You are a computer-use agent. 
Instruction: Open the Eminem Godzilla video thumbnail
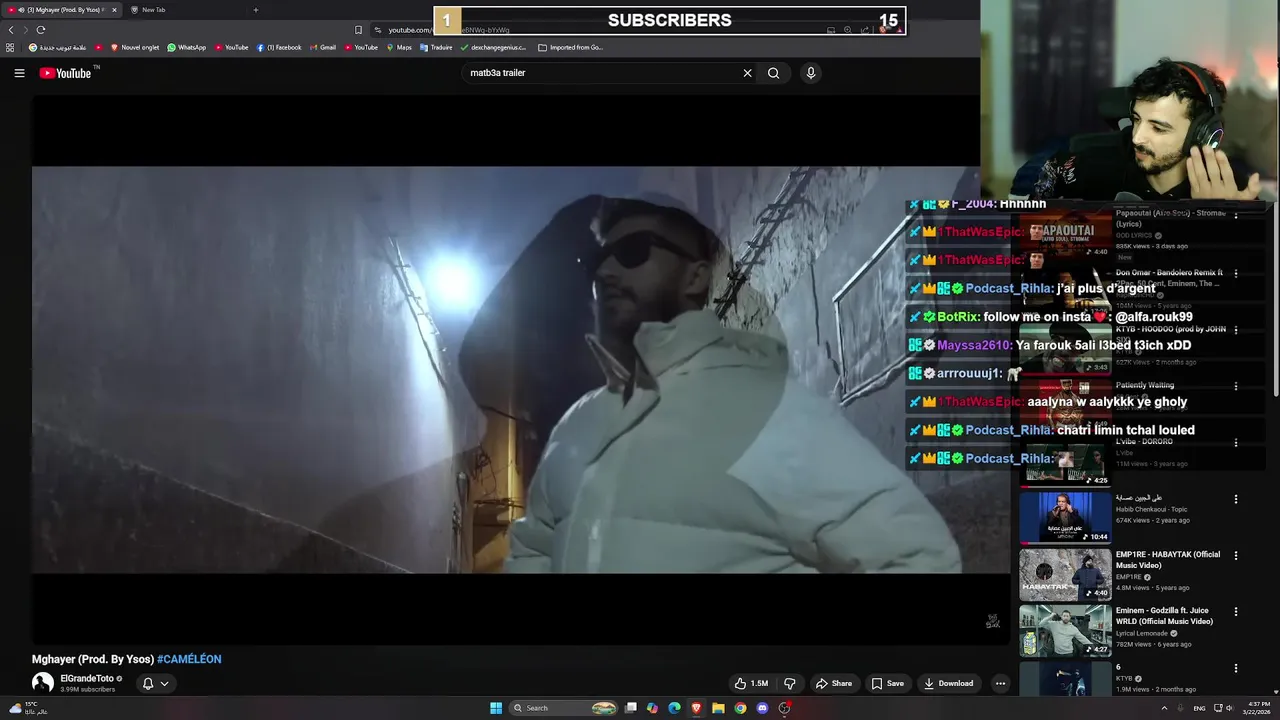[1065, 631]
